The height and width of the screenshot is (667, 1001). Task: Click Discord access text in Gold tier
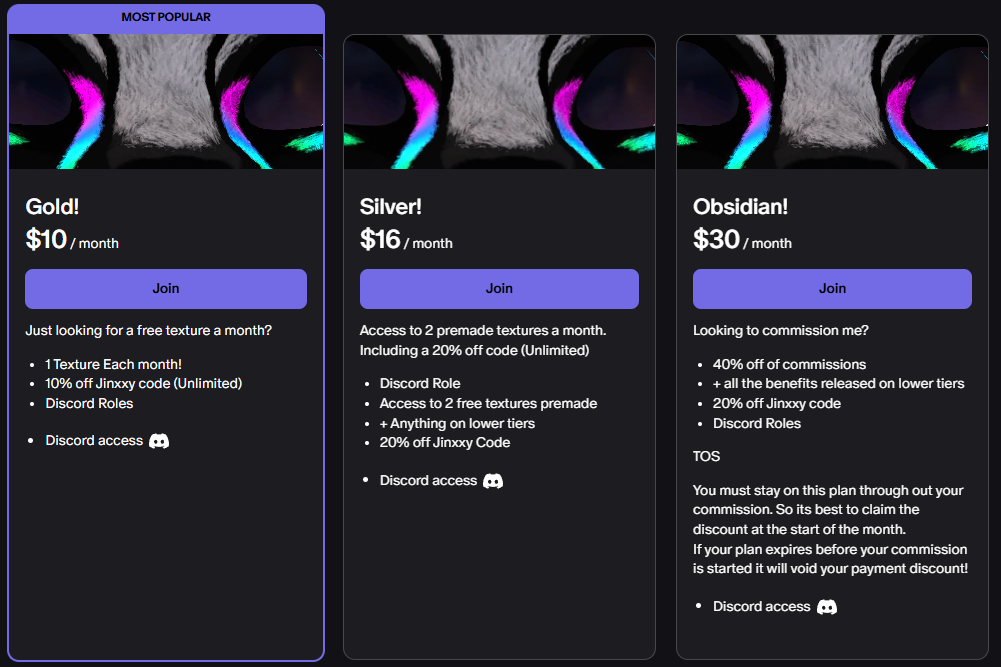pos(94,441)
